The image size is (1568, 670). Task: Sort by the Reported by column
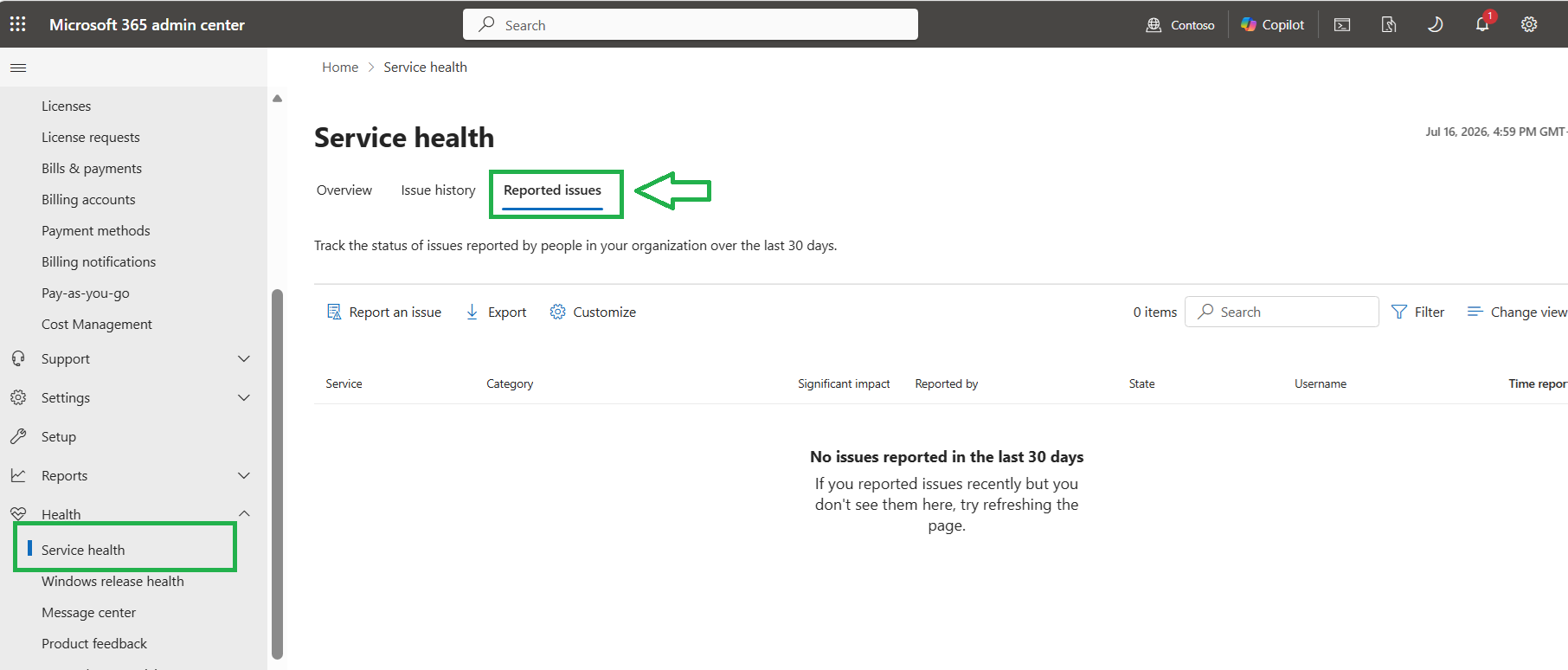coord(947,383)
